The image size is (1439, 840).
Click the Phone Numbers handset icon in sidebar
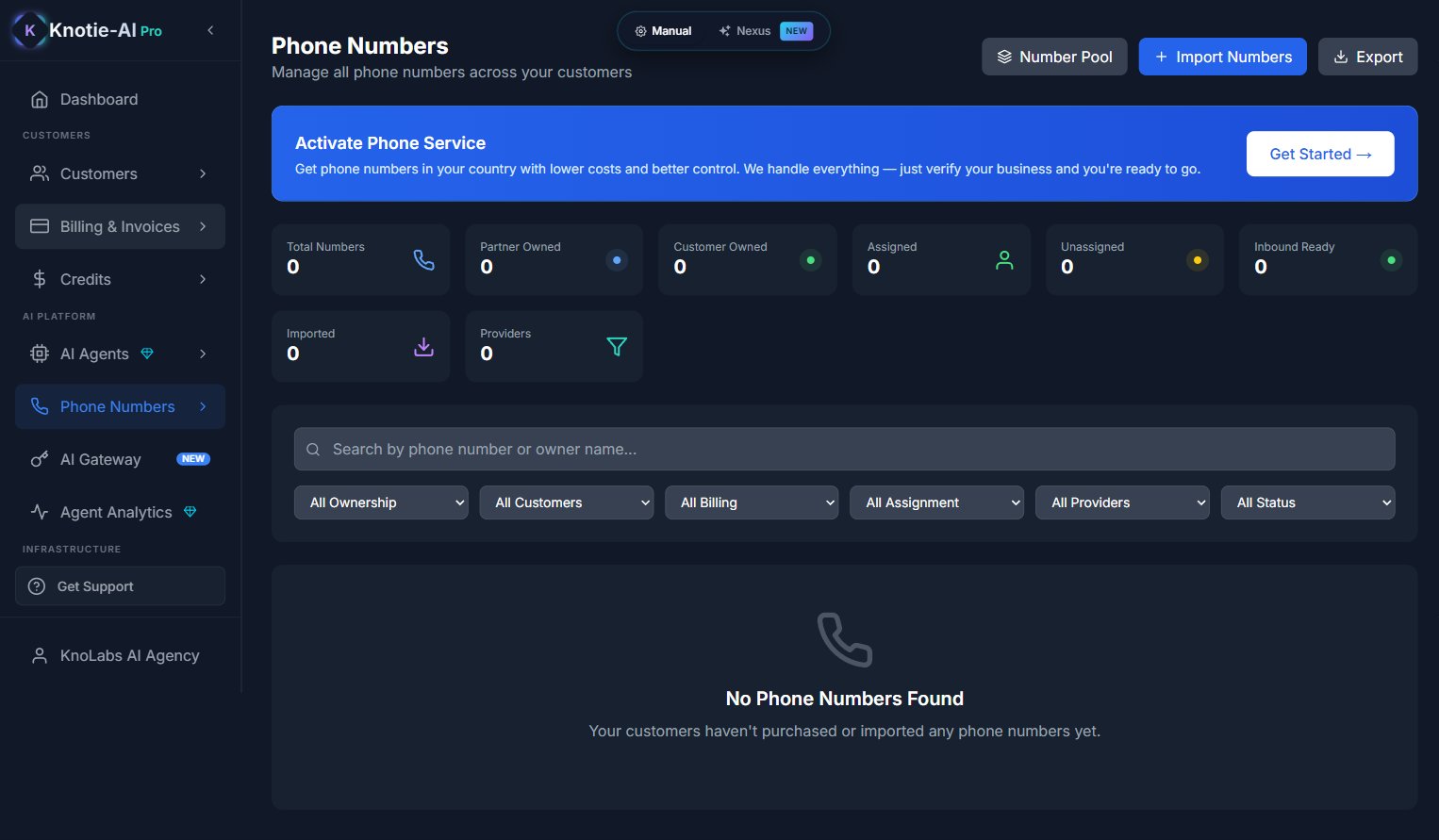tap(40, 406)
